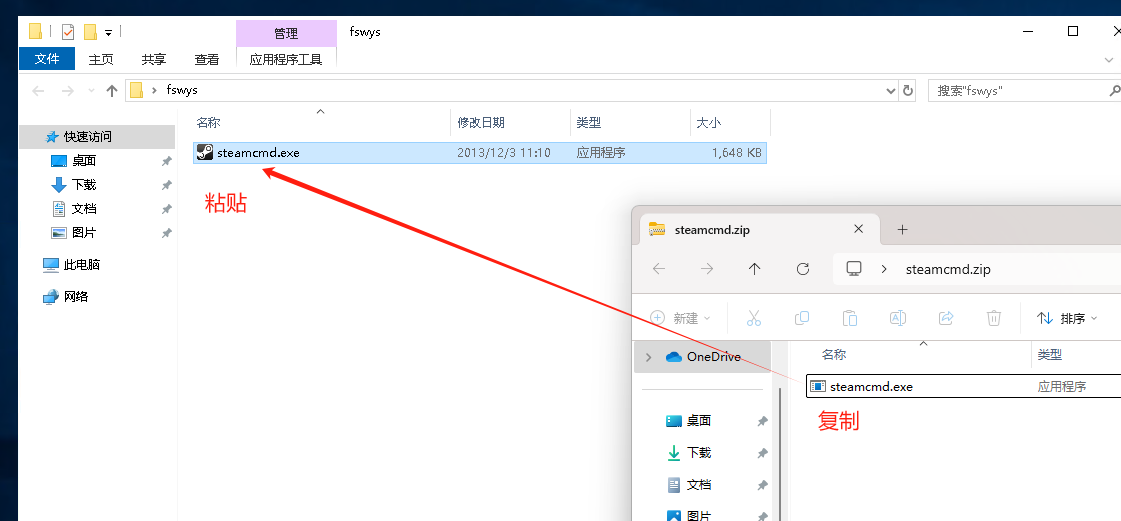Refresh the steamcmd.zip window view

tap(802, 269)
